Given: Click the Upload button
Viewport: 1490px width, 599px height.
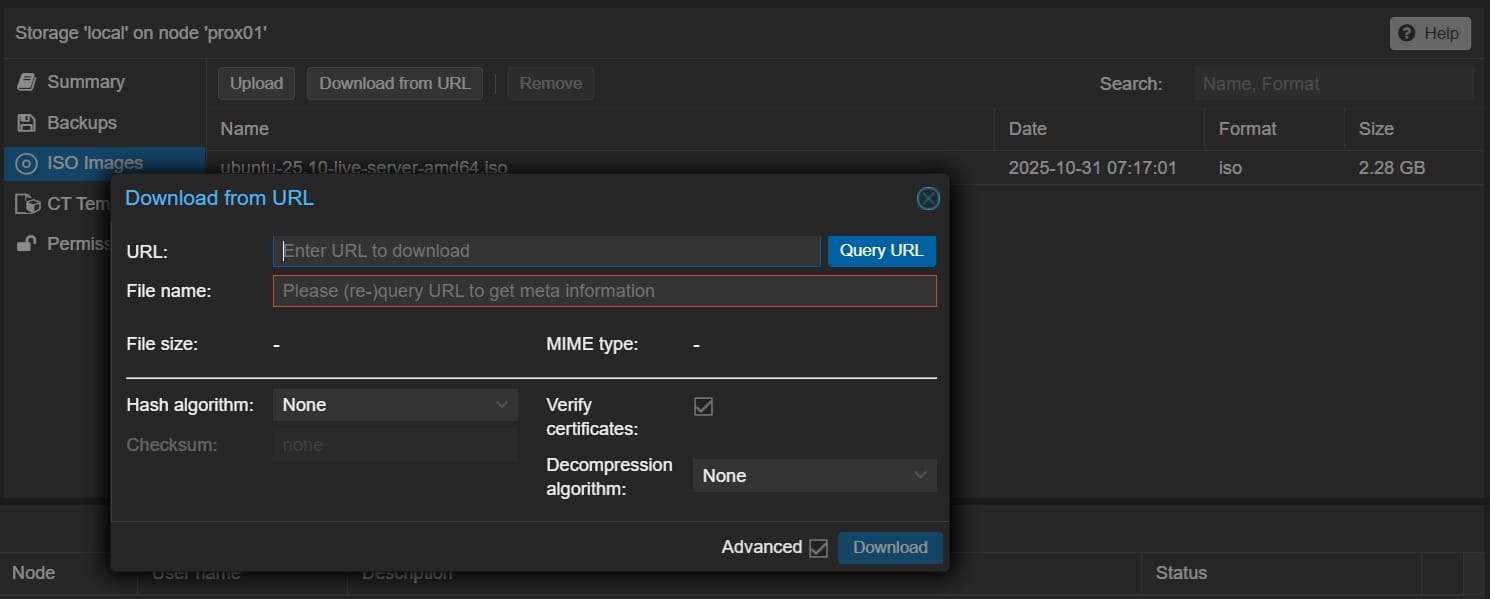Looking at the screenshot, I should (x=256, y=83).
